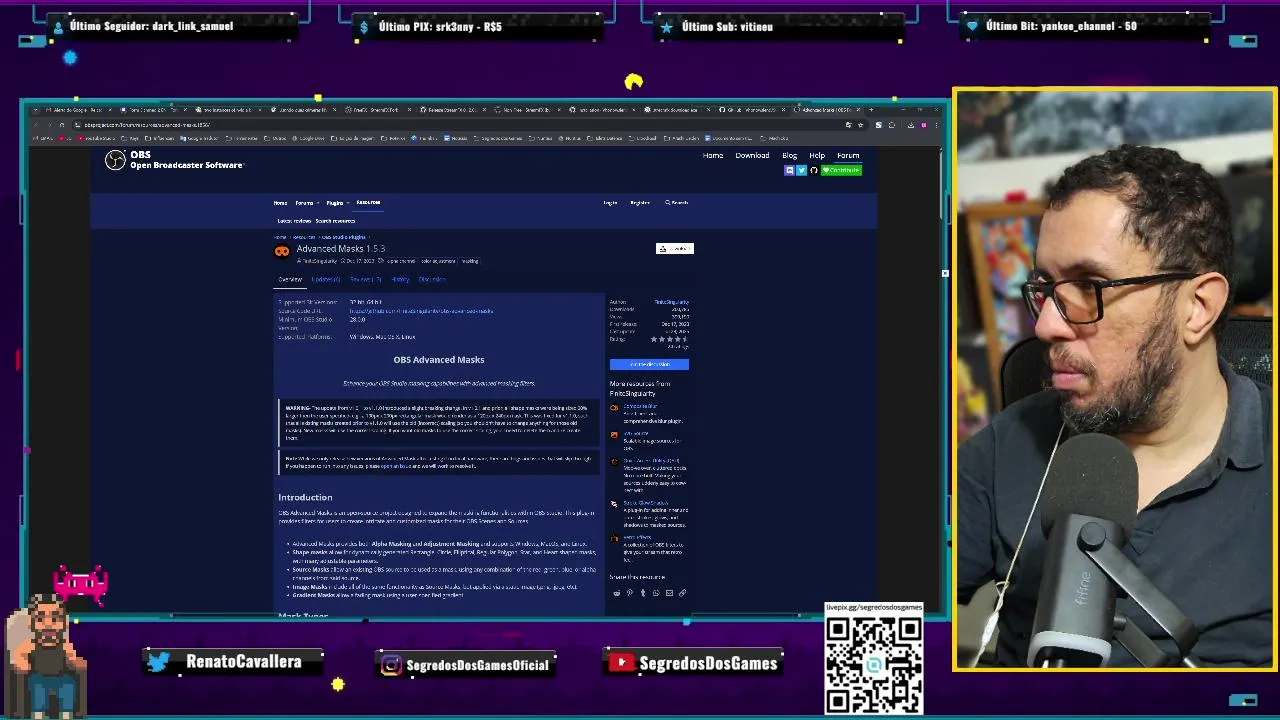The height and width of the screenshot is (720, 1280).
Task: Click the forum Search magnifier
Action: pyautogui.click(x=667, y=202)
